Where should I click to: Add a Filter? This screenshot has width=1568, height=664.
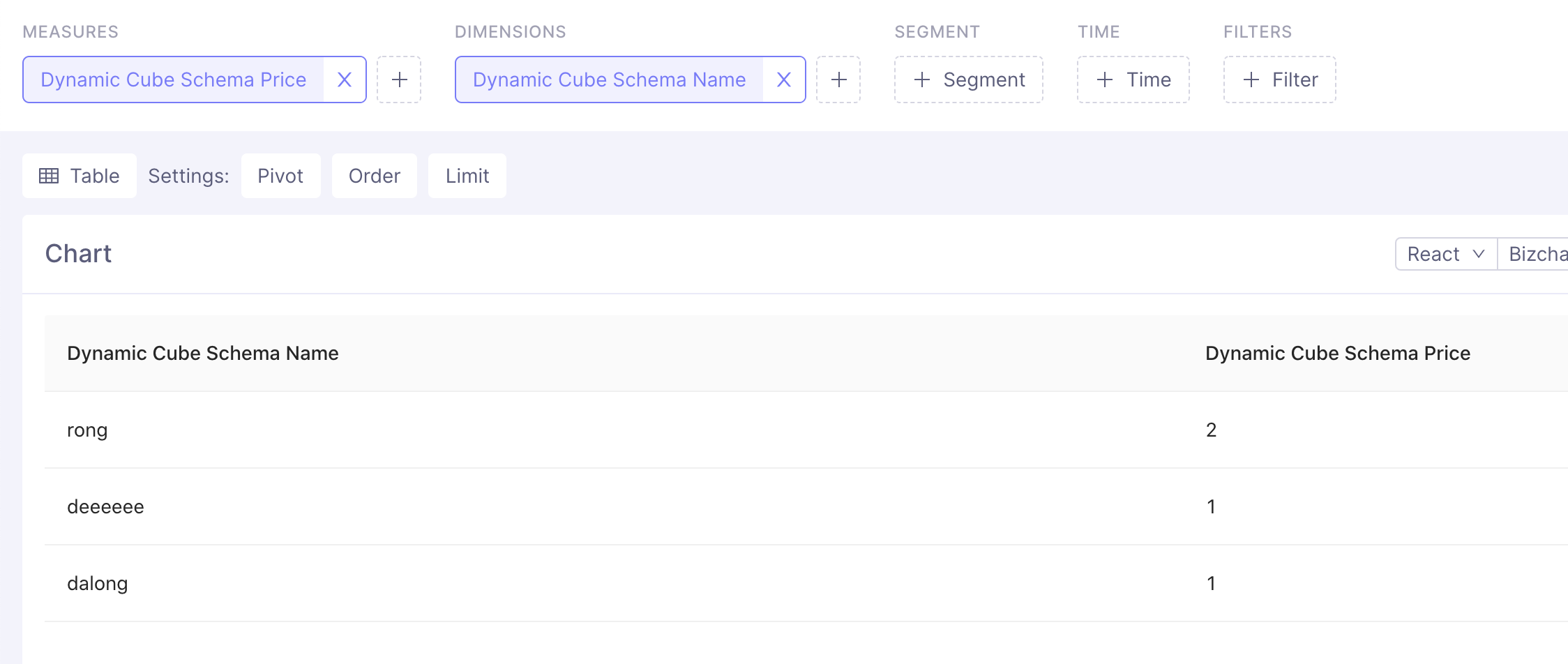click(1280, 80)
